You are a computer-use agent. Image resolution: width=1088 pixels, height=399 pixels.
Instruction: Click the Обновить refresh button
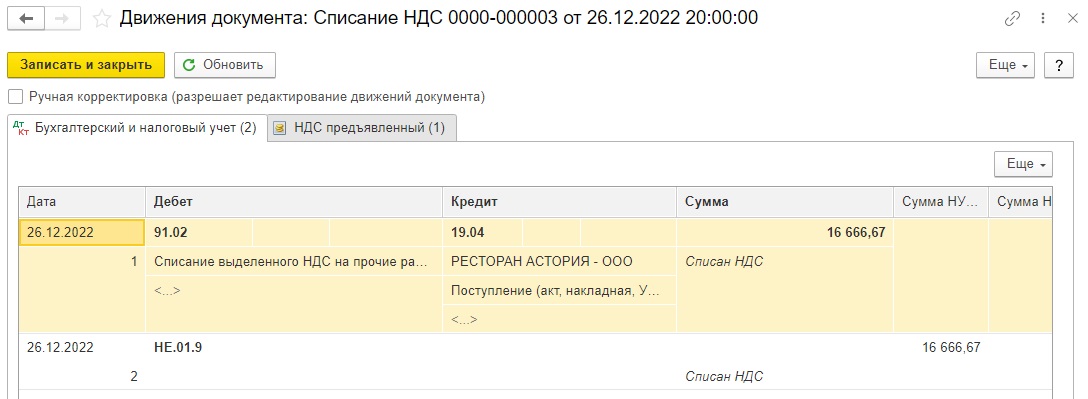225,65
